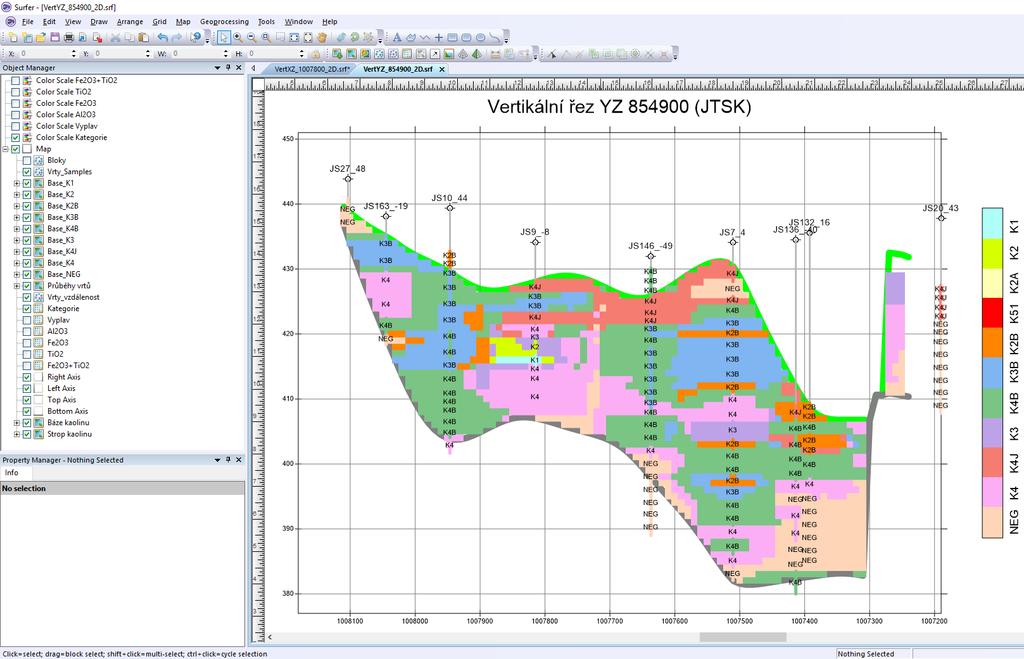Image resolution: width=1024 pixels, height=659 pixels.
Task: Toggle visibility of Vrty_Samples layer
Action: (x=27, y=172)
